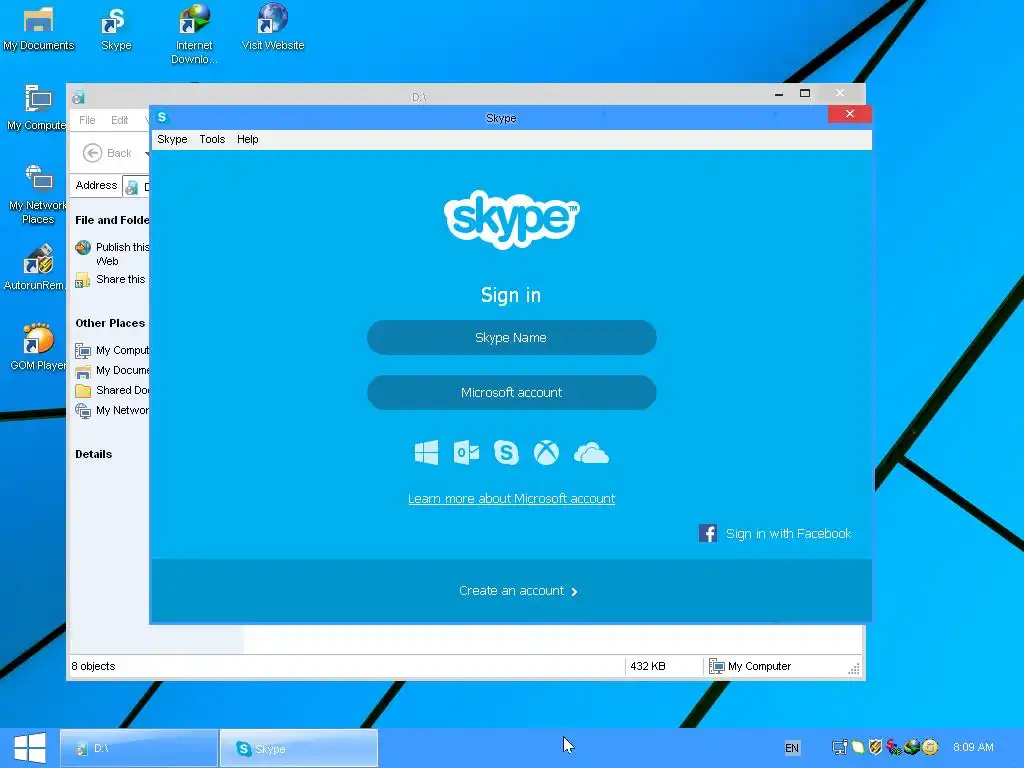Click the Windows logo under Microsoft account
The height and width of the screenshot is (768, 1024).
(426, 452)
